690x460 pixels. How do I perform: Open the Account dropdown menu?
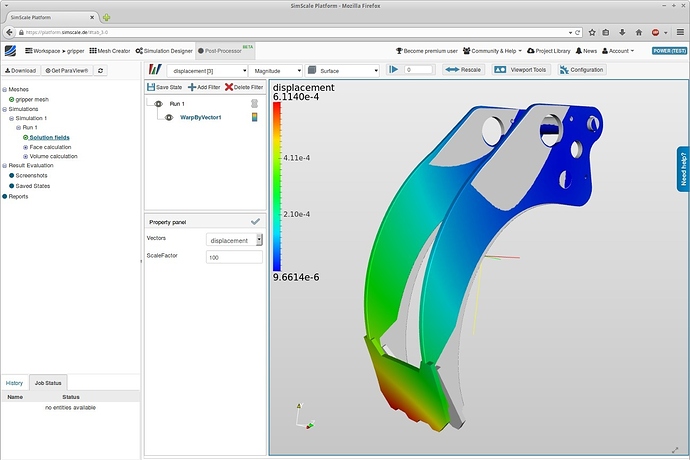pyautogui.click(x=618, y=51)
